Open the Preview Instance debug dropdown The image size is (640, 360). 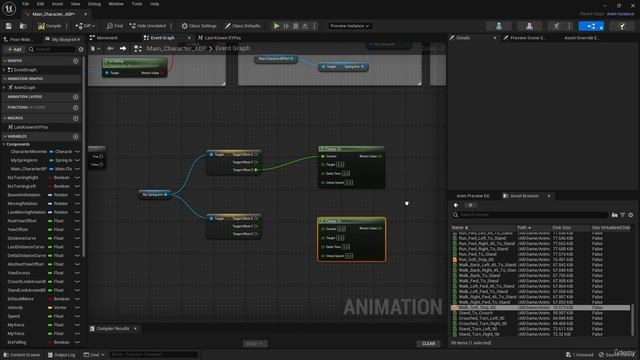coord(349,26)
